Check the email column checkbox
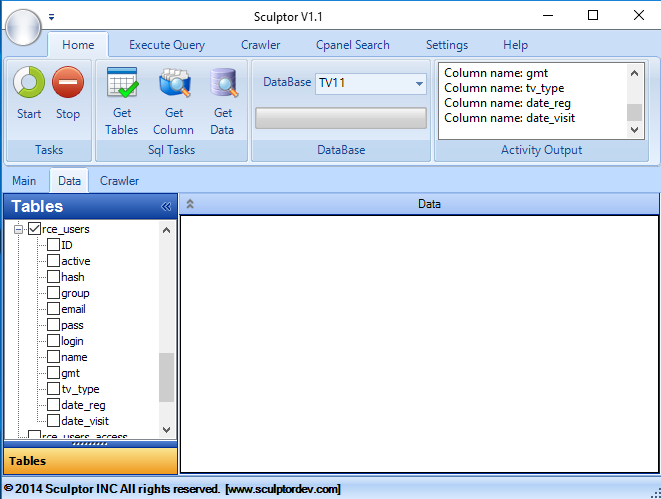Image resolution: width=661 pixels, height=499 pixels. point(53,309)
